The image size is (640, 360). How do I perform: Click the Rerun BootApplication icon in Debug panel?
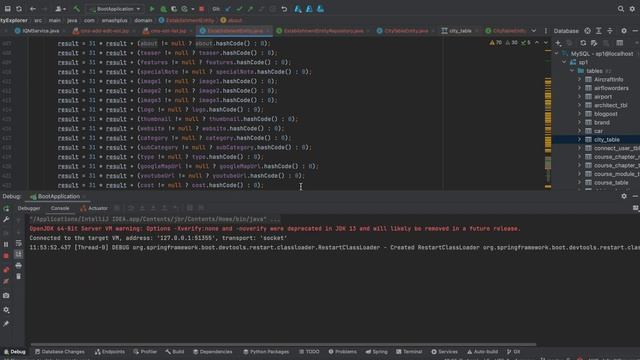(6, 209)
